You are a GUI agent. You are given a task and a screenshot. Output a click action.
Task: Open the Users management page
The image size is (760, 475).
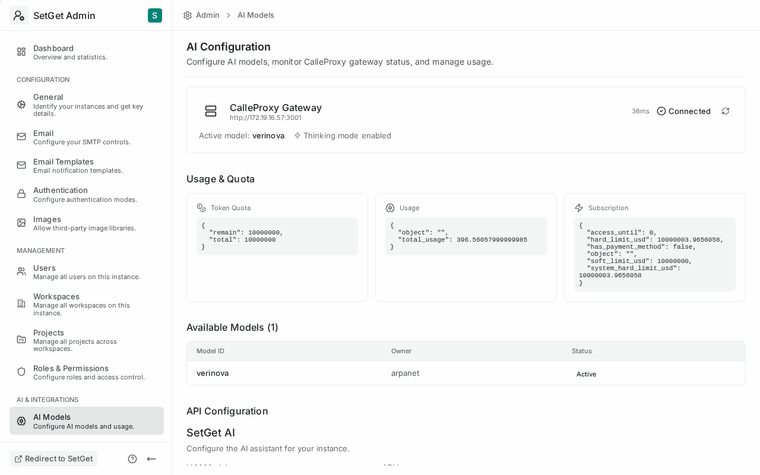coord(86,272)
